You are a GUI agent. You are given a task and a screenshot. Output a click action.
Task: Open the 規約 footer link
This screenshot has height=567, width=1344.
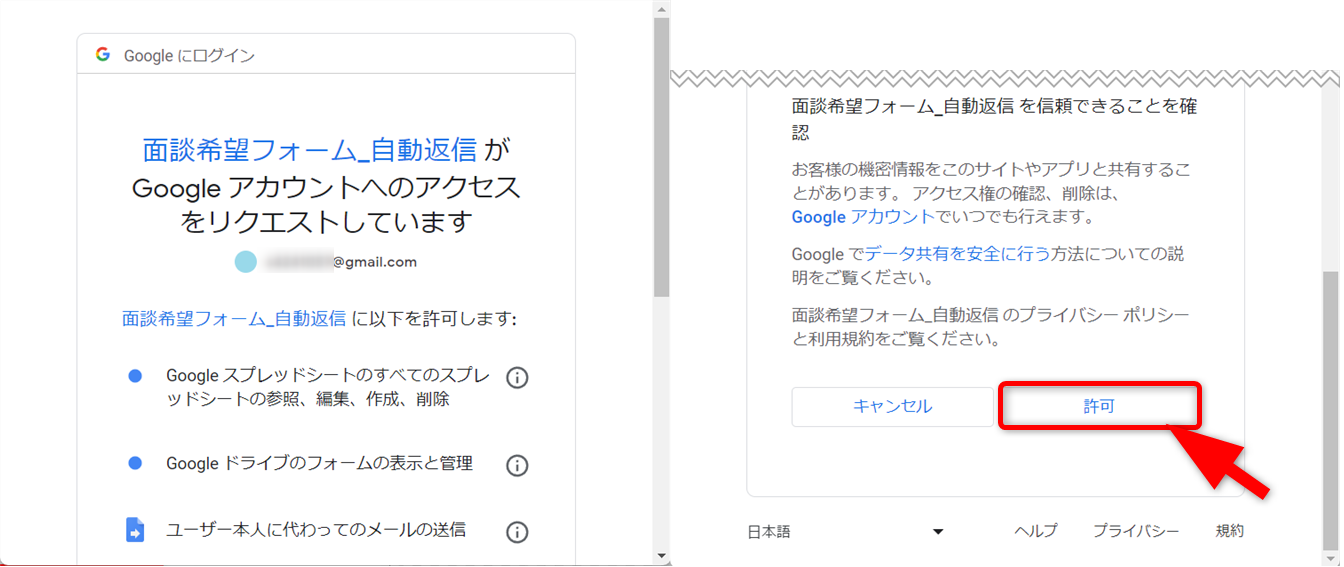(1230, 532)
